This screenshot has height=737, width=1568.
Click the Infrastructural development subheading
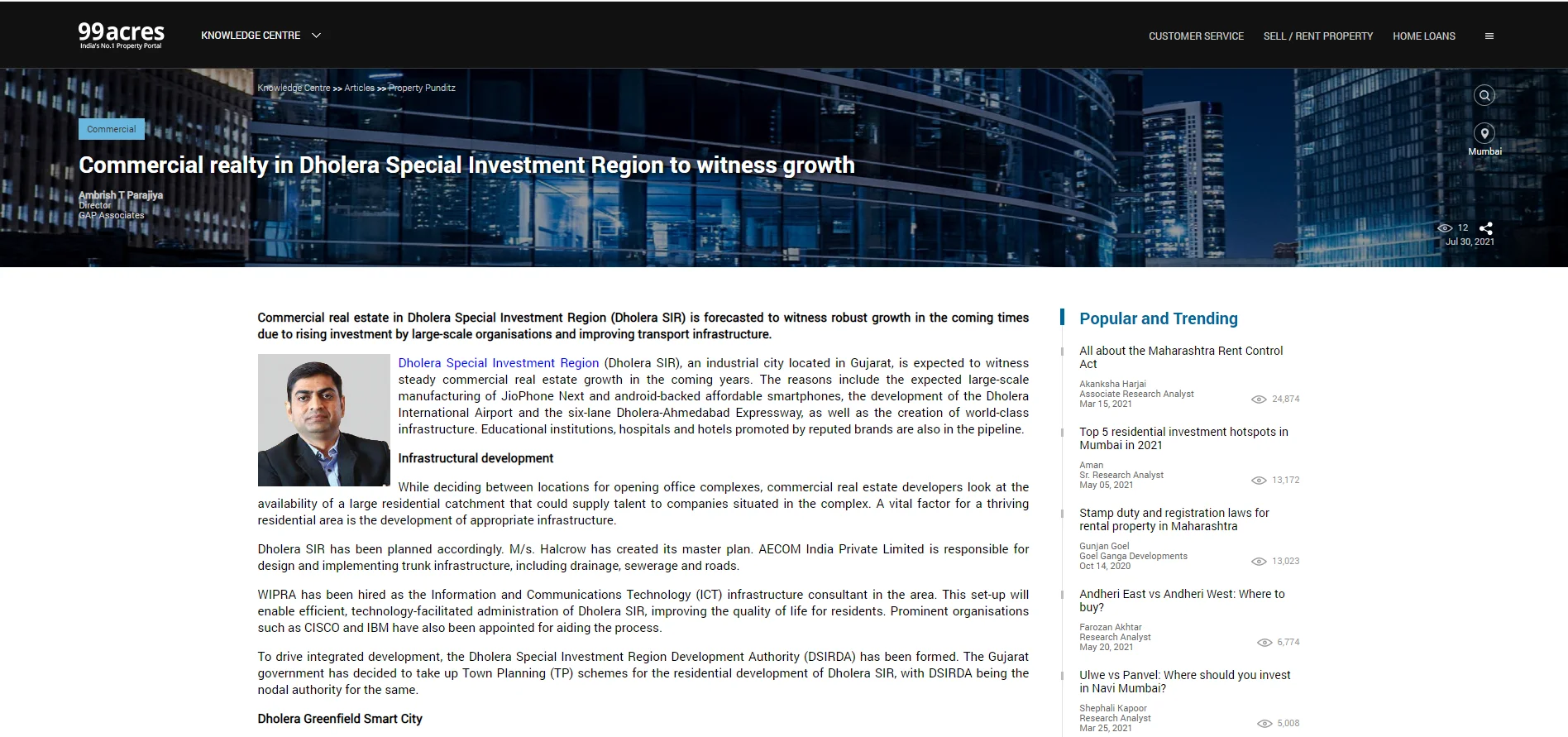476,458
